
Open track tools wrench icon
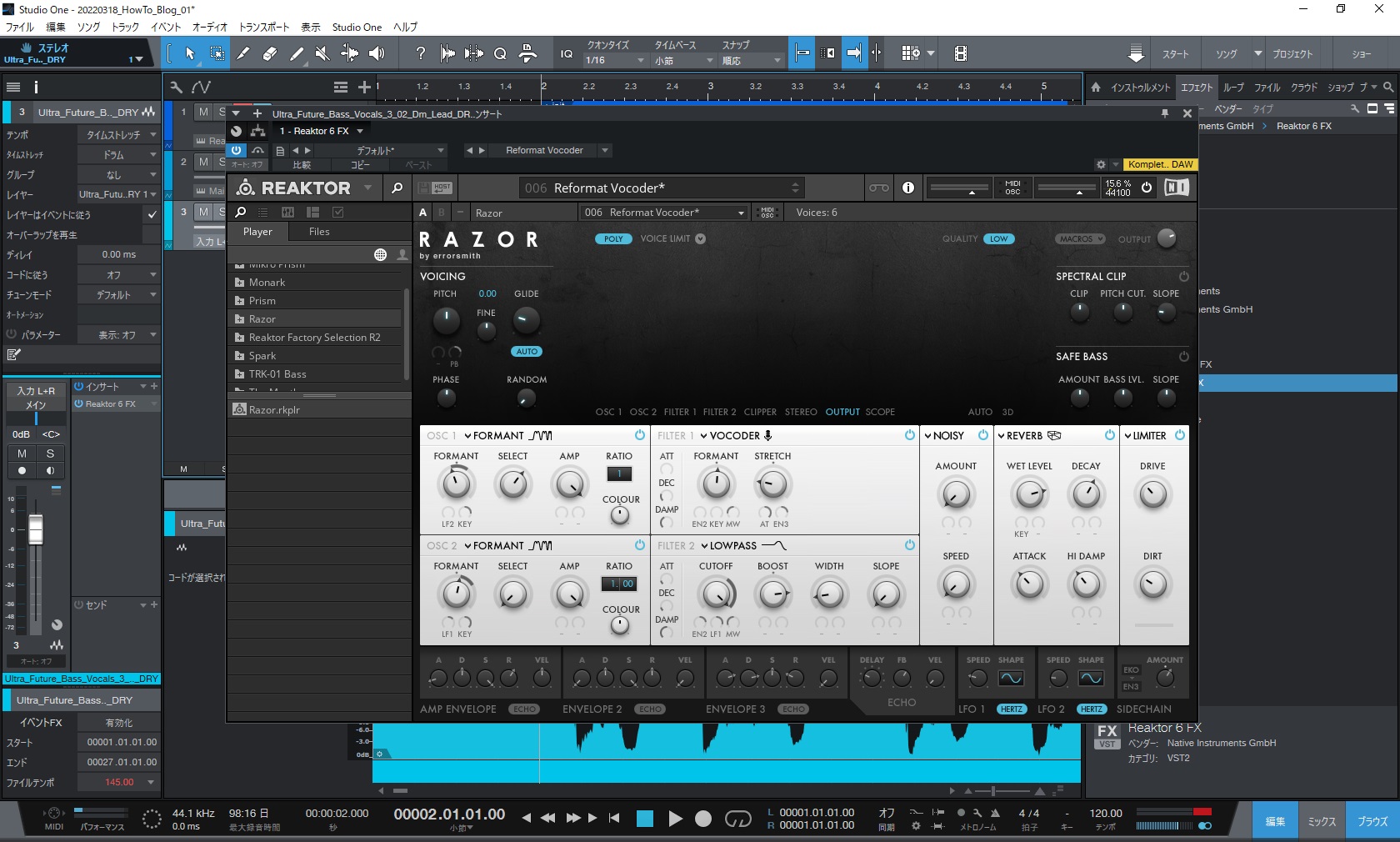coord(176,87)
